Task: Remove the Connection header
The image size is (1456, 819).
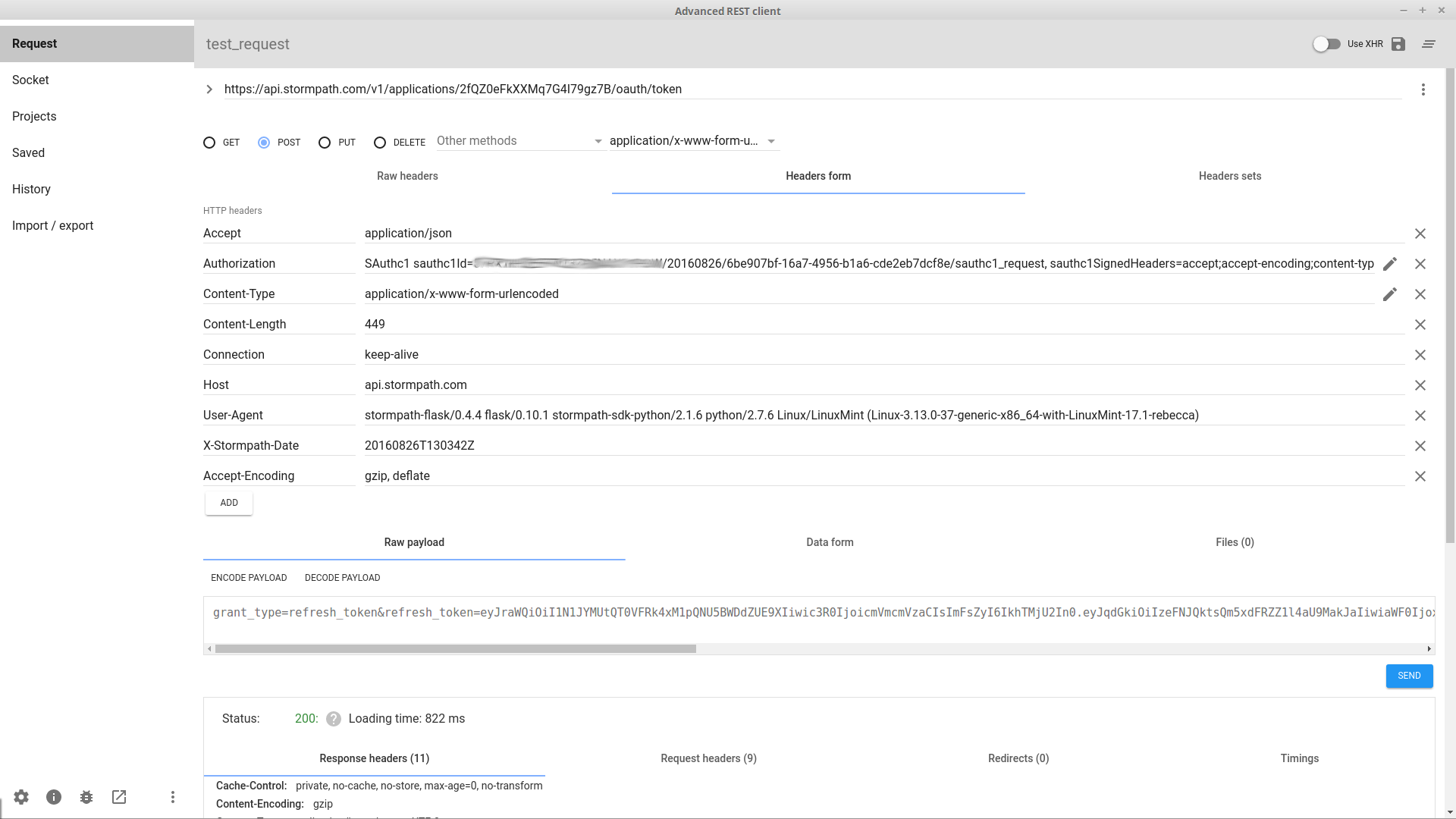Action: pyautogui.click(x=1420, y=355)
